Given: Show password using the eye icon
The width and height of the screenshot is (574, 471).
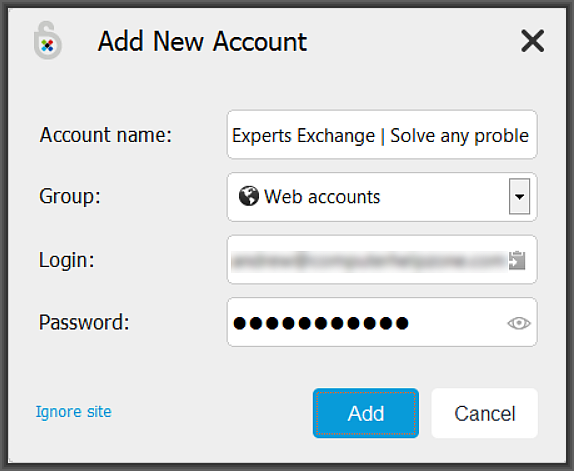Looking at the screenshot, I should 519,323.
